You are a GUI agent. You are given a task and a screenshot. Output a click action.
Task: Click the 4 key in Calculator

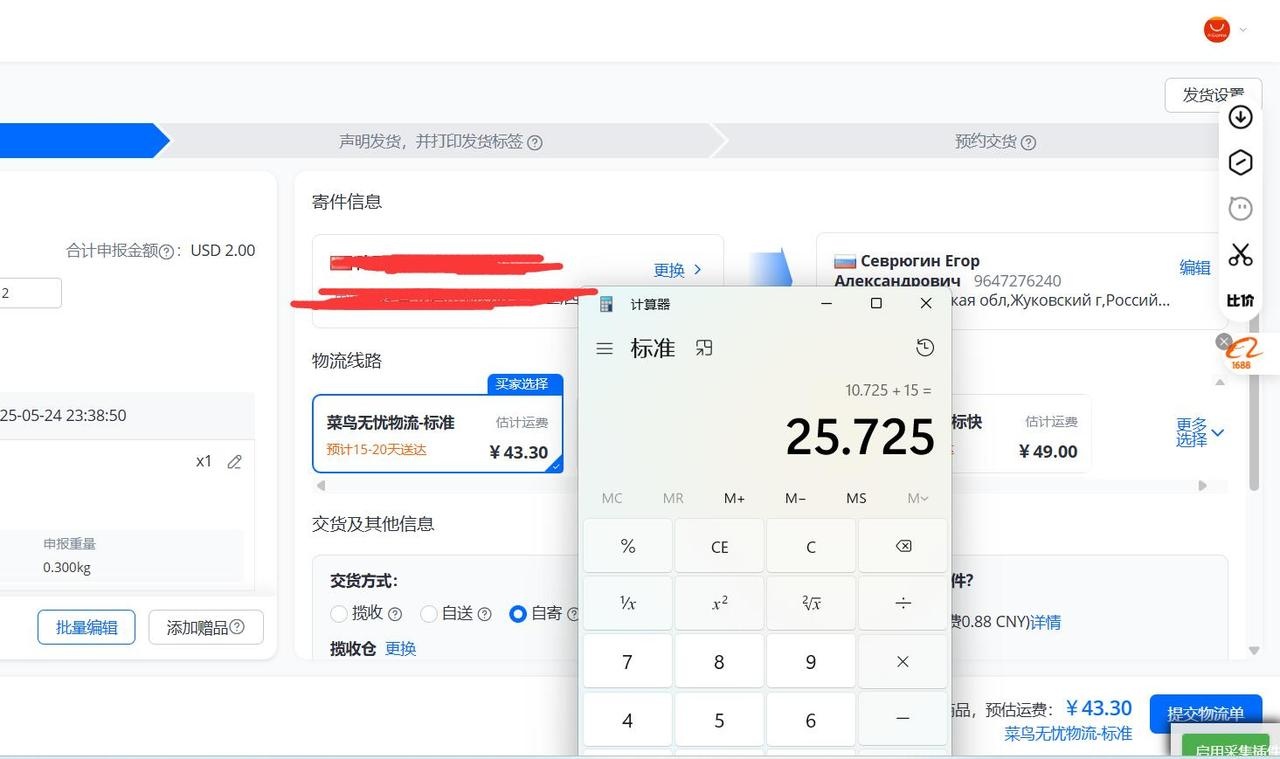click(x=628, y=719)
